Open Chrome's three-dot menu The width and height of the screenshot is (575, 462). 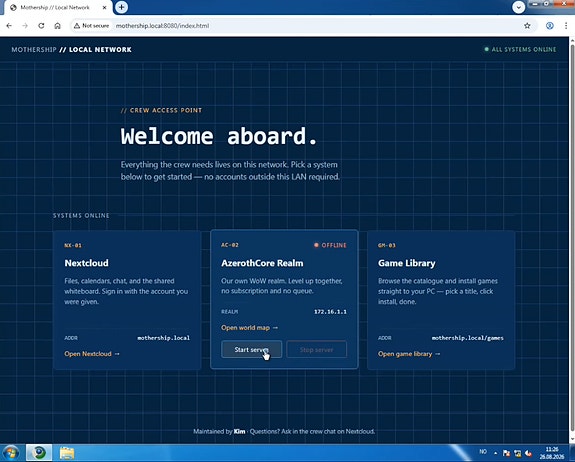566,26
